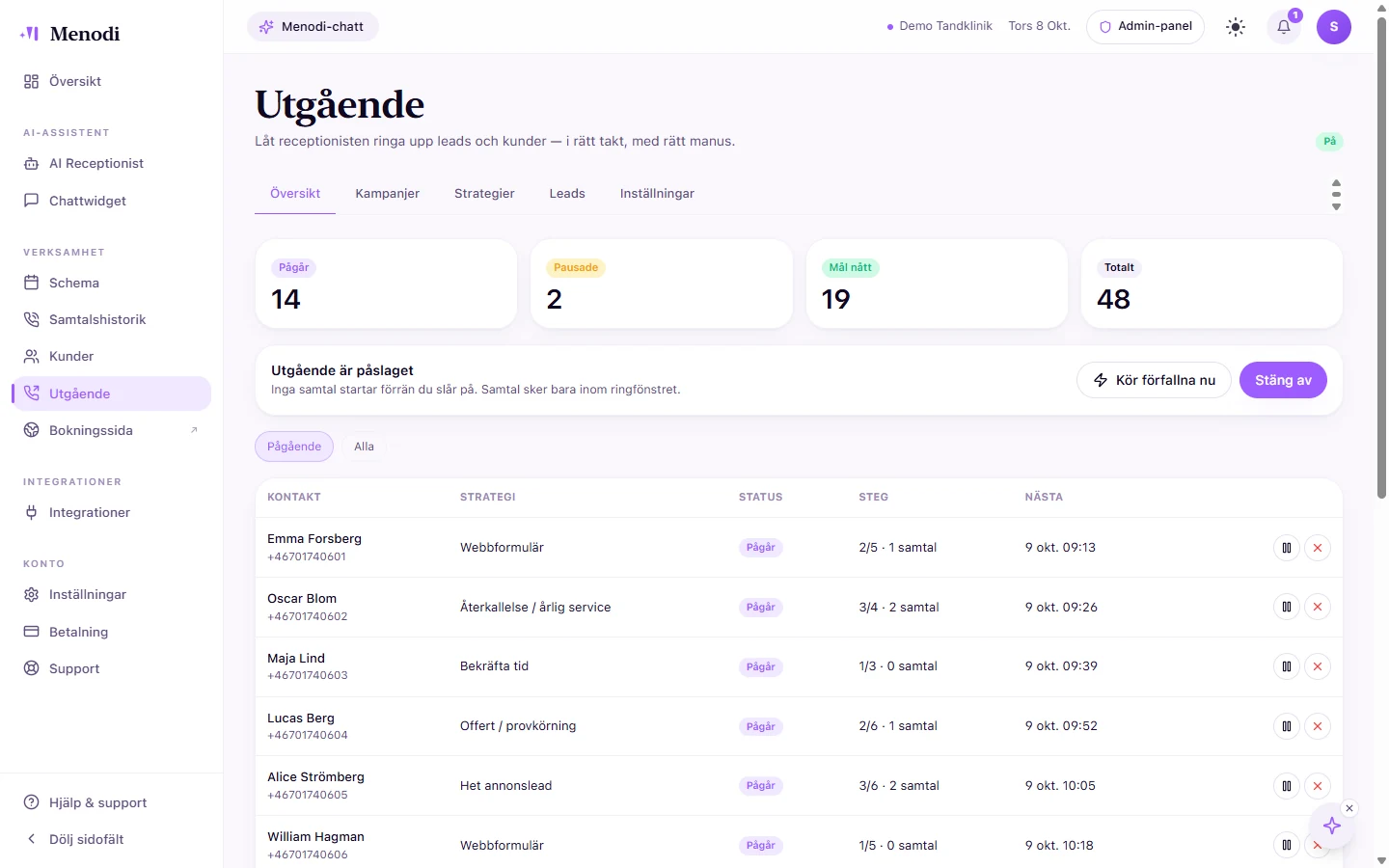Remove Oscar Blom from outgoing calls

click(1318, 608)
